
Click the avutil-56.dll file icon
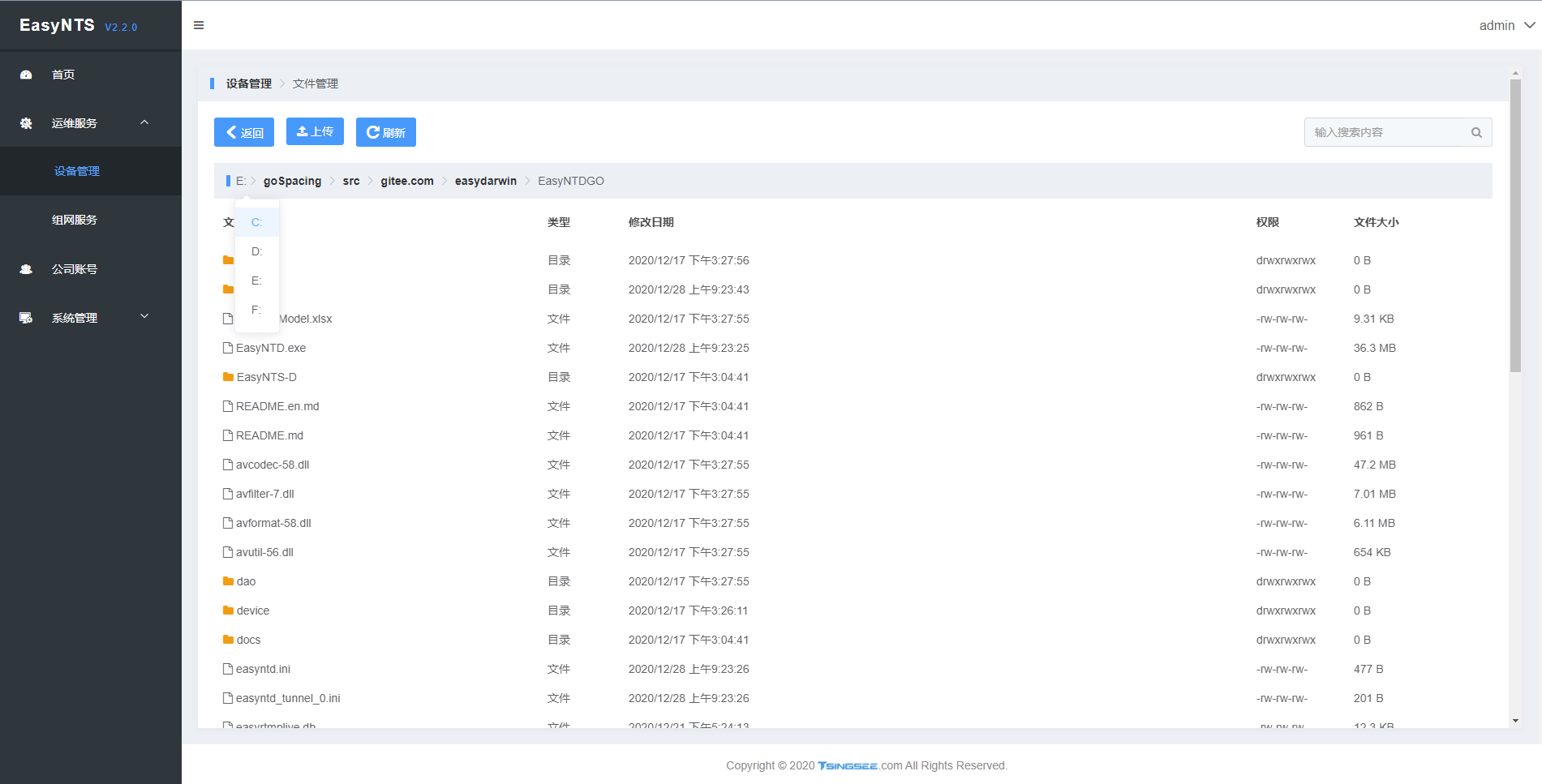228,552
